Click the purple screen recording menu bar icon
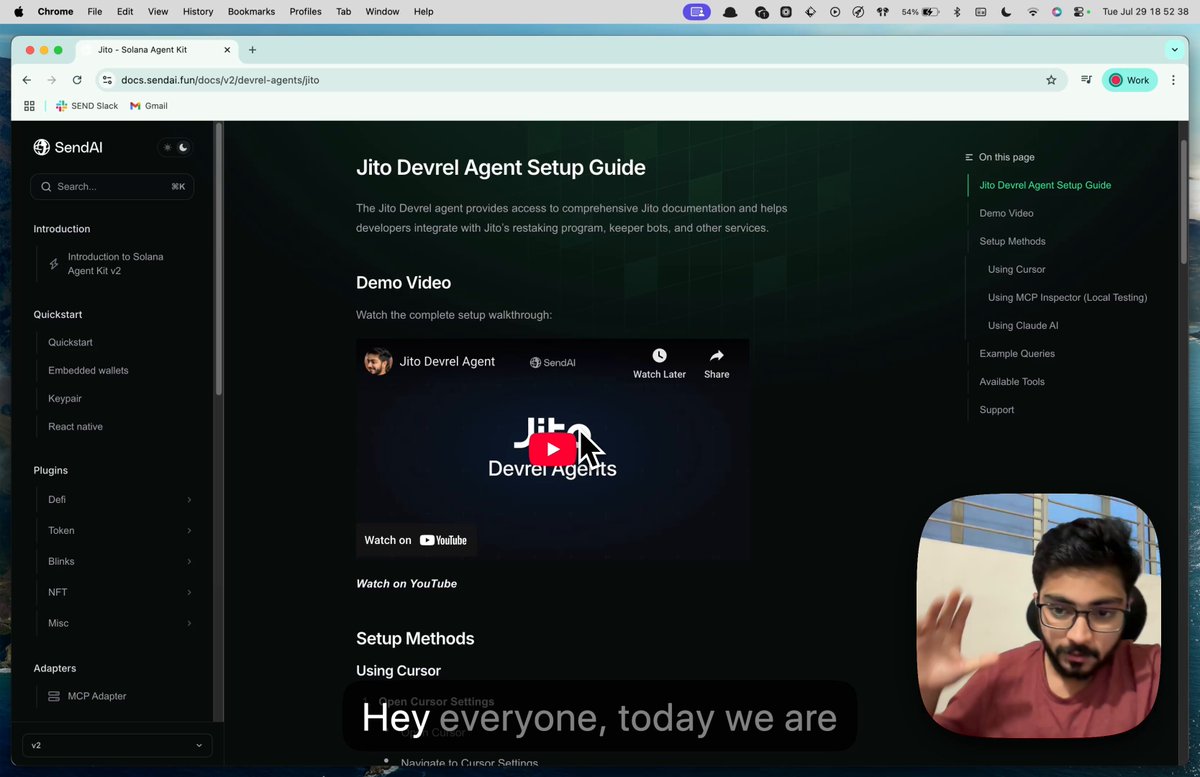 (x=698, y=12)
